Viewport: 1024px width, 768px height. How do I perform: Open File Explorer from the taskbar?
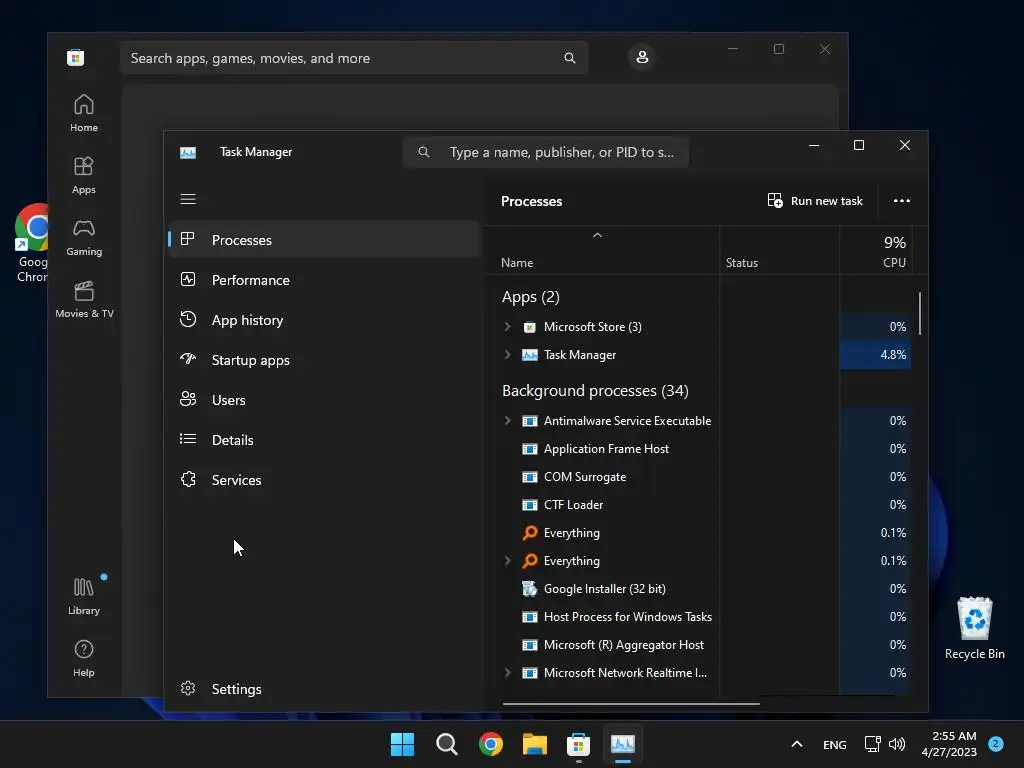pos(535,744)
